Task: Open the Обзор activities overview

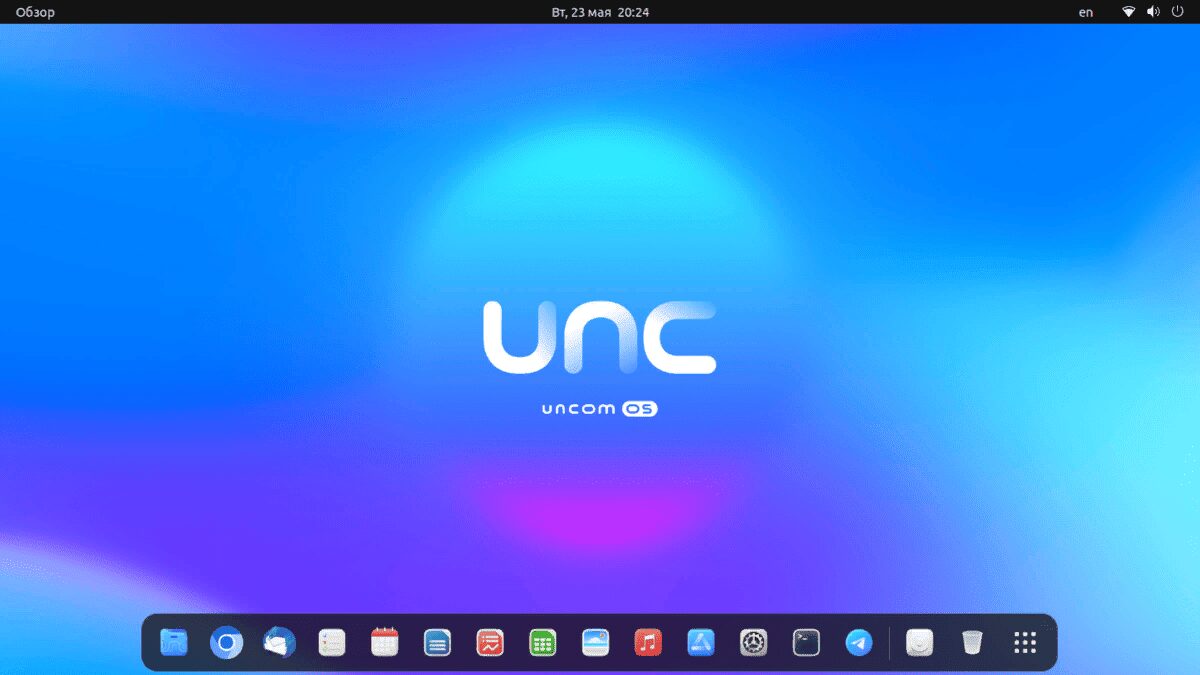Action: coord(37,12)
